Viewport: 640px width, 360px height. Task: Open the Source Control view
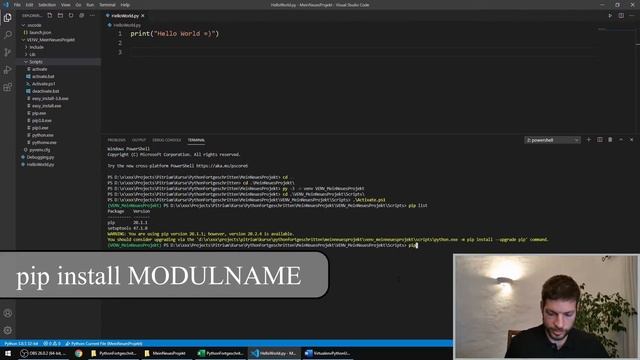[x=7, y=52]
